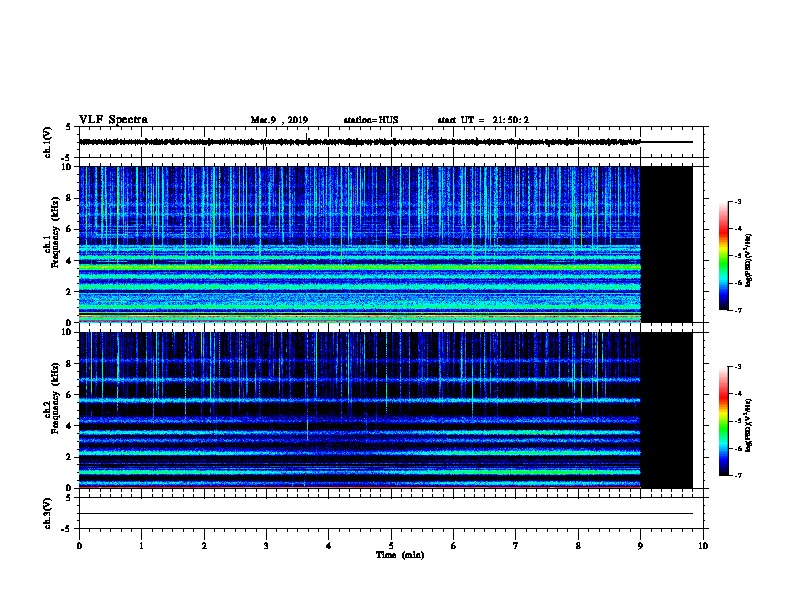The width and height of the screenshot is (792, 612).
Task: Click the time axis tick label "0"
Action: point(79,546)
